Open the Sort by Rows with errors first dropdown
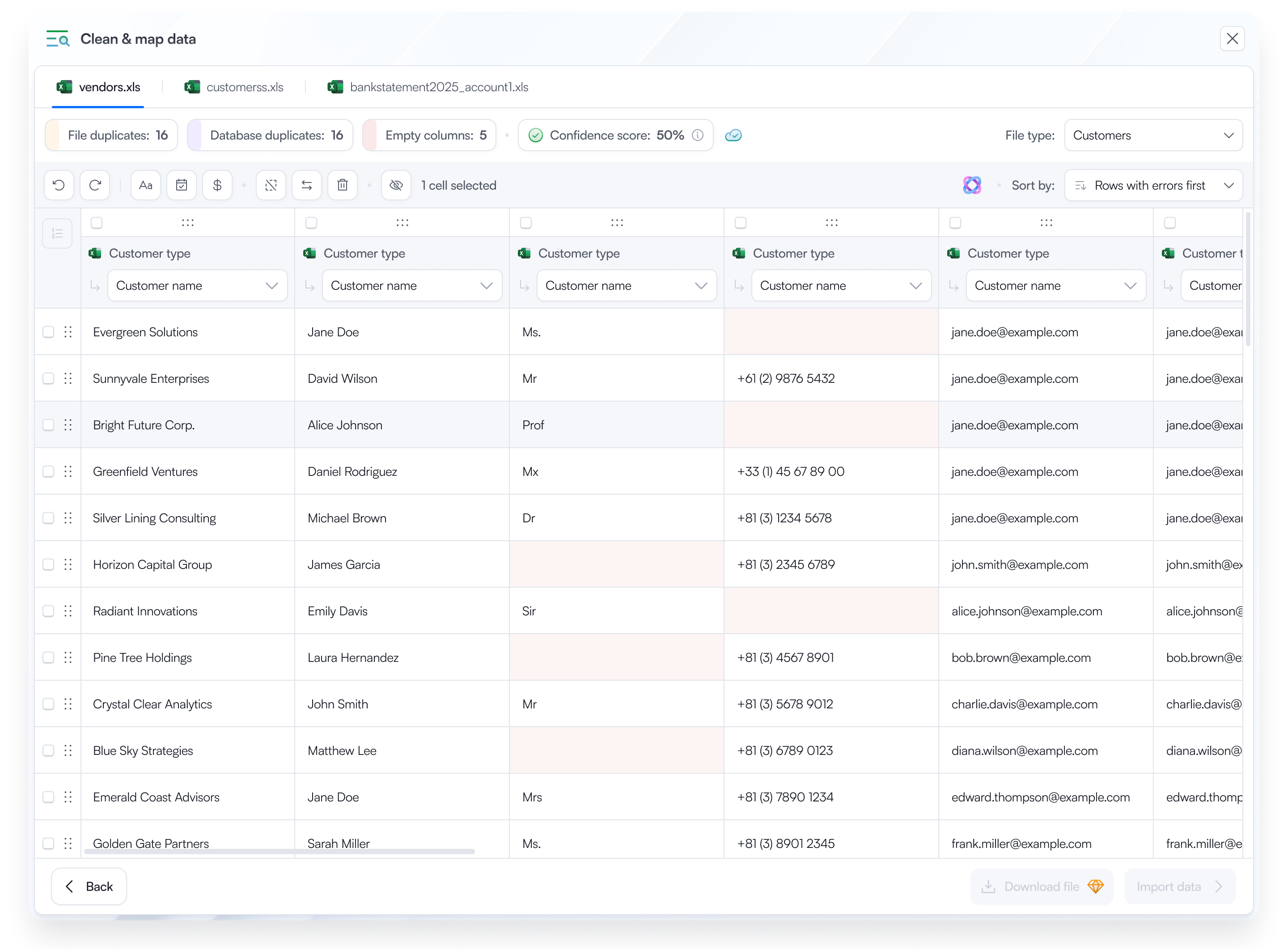The image size is (1288, 949). pos(1153,185)
